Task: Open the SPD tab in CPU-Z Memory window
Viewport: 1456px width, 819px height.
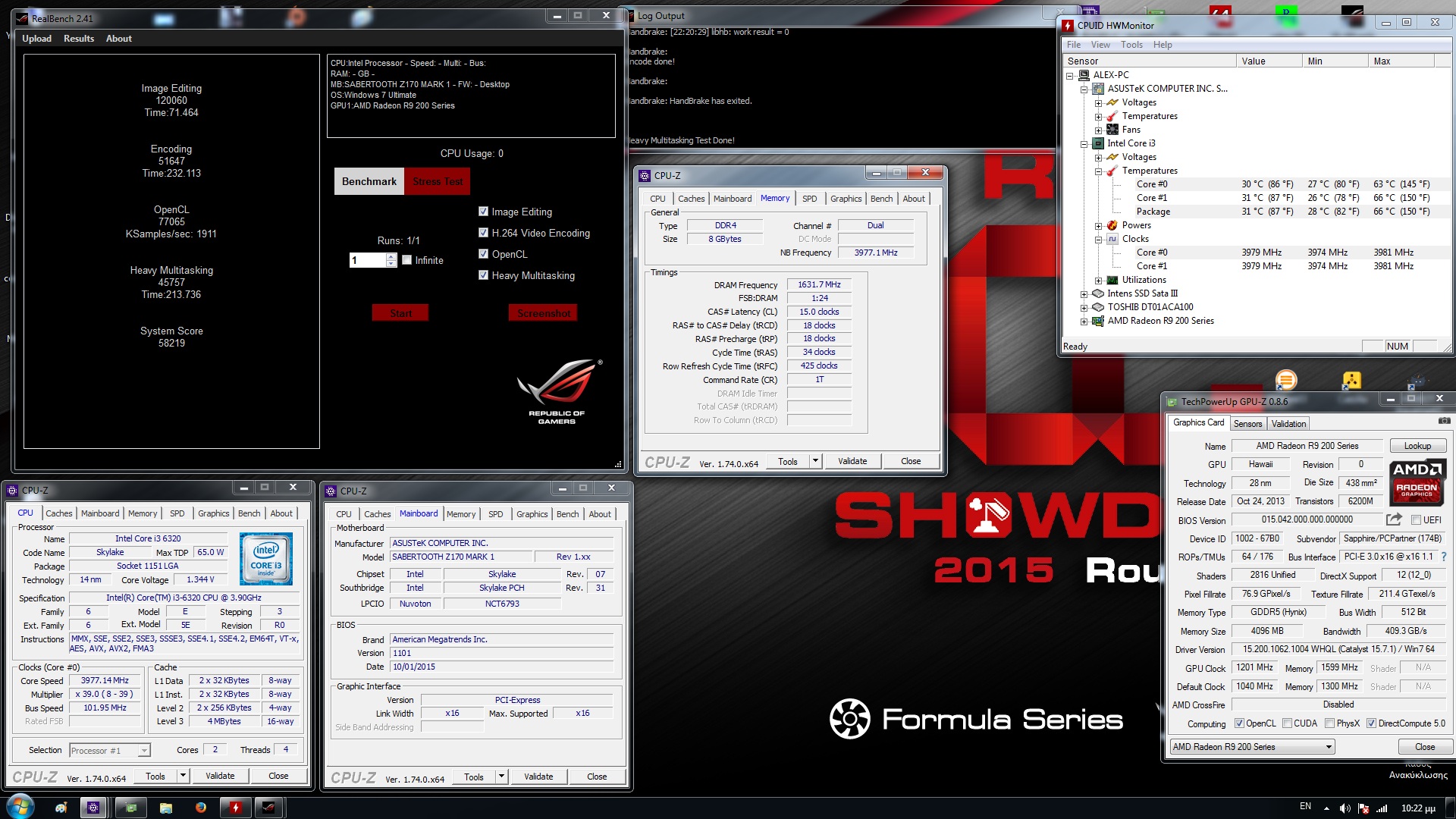Action: [x=810, y=199]
